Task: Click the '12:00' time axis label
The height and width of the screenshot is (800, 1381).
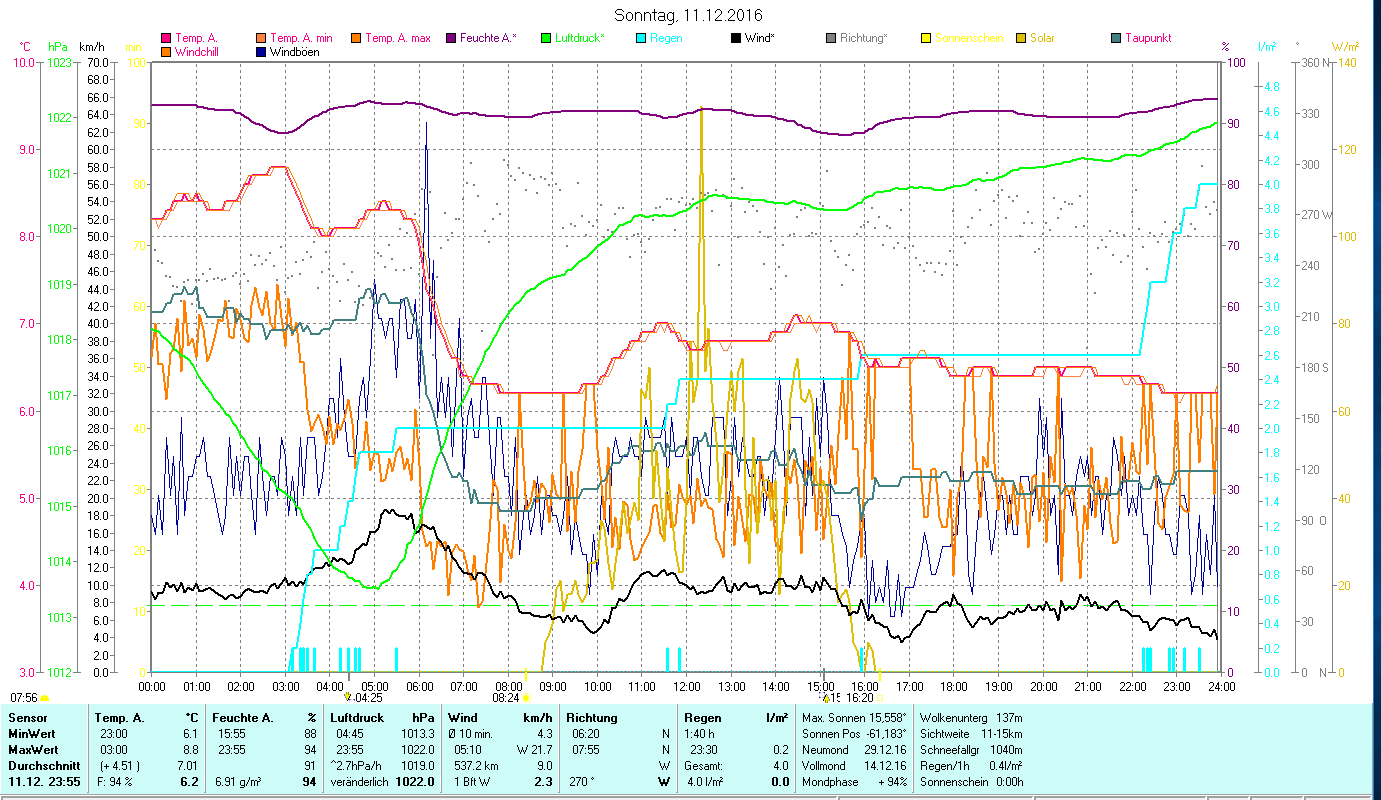Action: click(687, 686)
